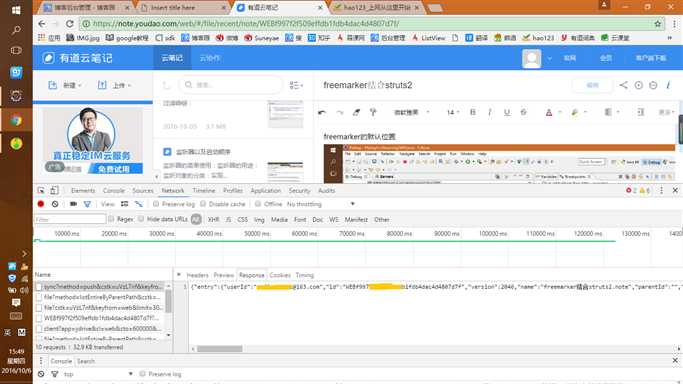
Task: Open Chrome from Windows taskbar
Action: tap(16, 121)
